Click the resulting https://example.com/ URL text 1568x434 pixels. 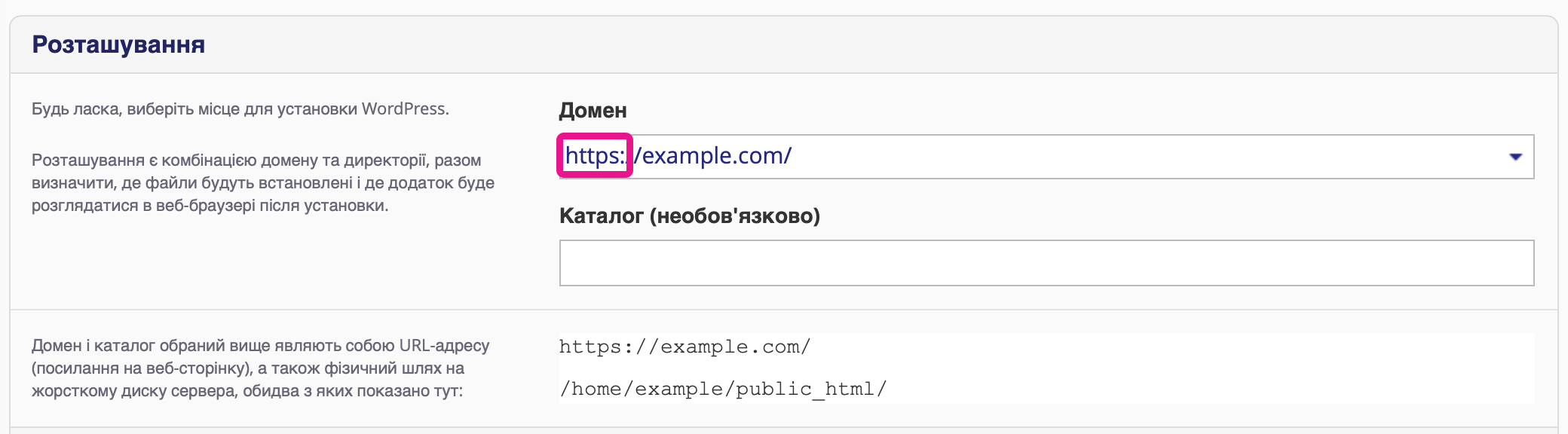[x=684, y=347]
